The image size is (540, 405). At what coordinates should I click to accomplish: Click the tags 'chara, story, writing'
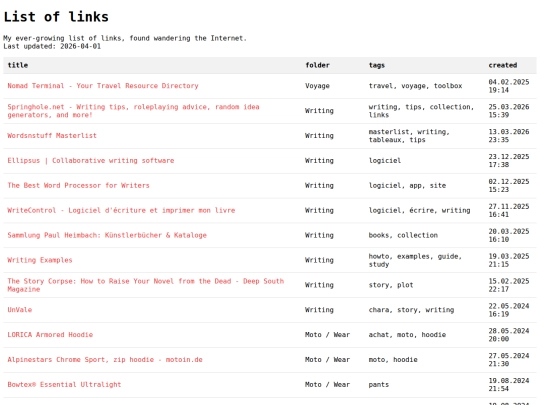tap(411, 310)
